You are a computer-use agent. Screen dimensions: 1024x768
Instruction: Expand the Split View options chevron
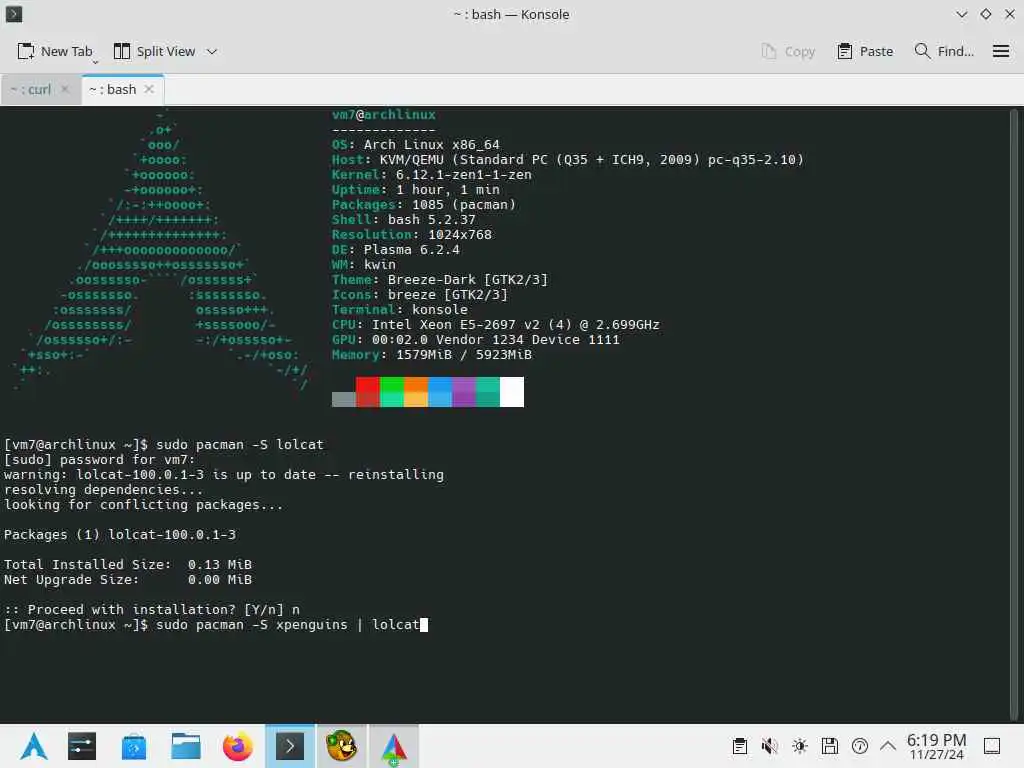pos(212,52)
